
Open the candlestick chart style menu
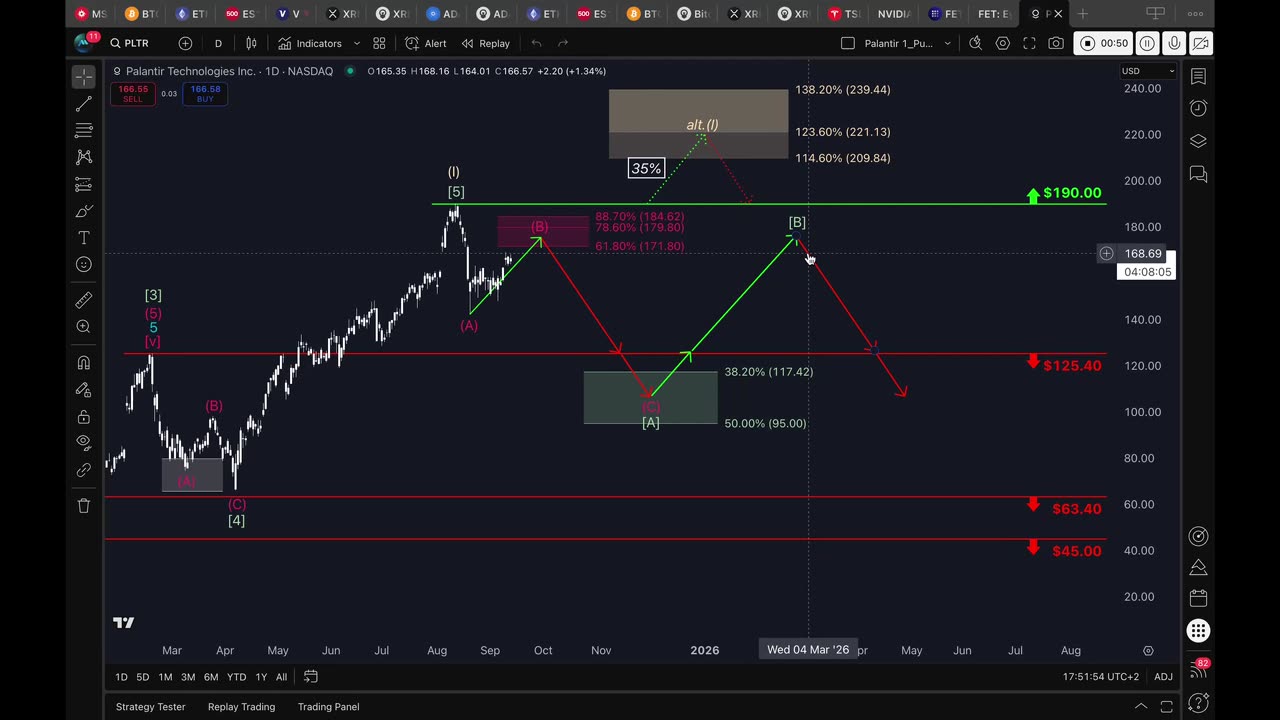(x=251, y=43)
